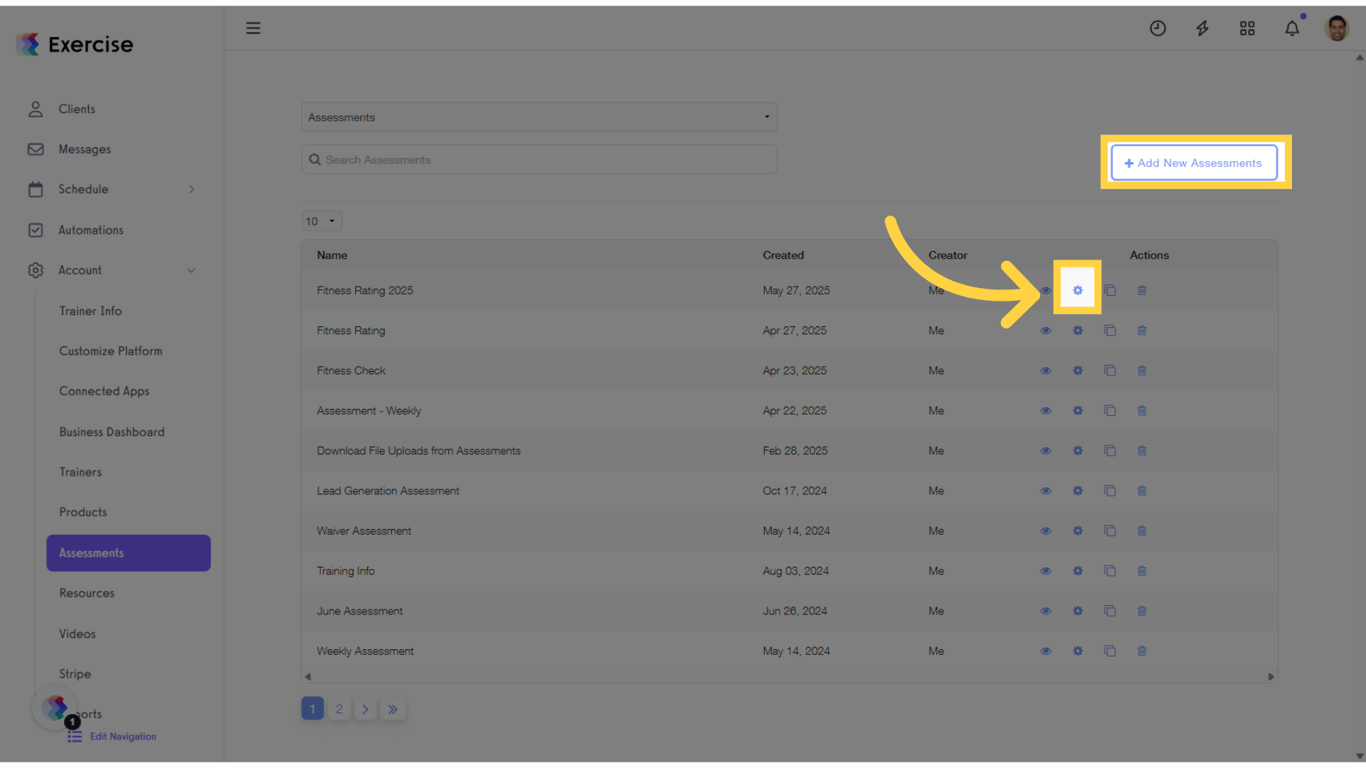This screenshot has height=768, width=1366.
Task: Duplicate the Fitness Check assessment
Action: point(1110,370)
